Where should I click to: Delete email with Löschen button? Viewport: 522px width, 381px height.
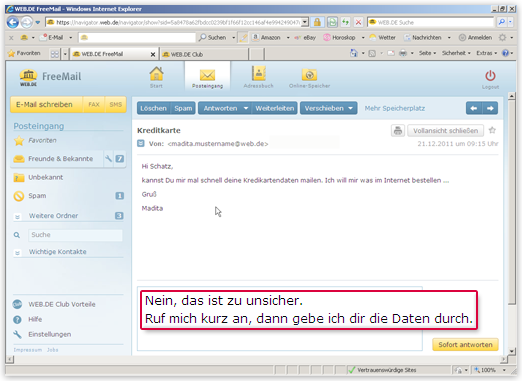153,108
